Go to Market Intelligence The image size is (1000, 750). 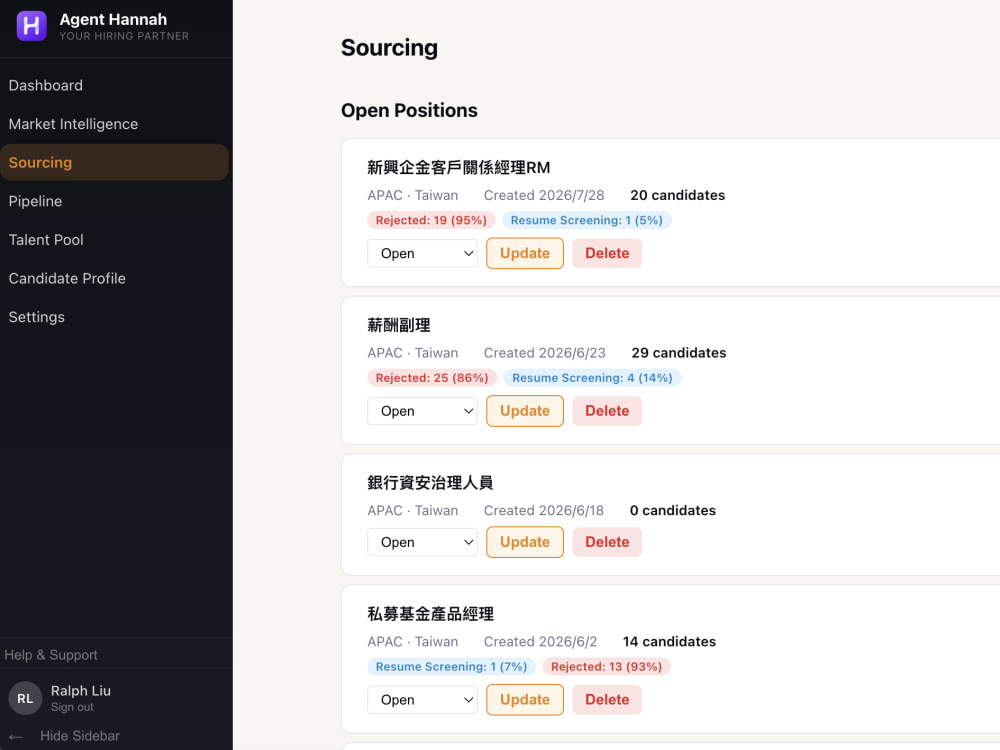(x=73, y=124)
